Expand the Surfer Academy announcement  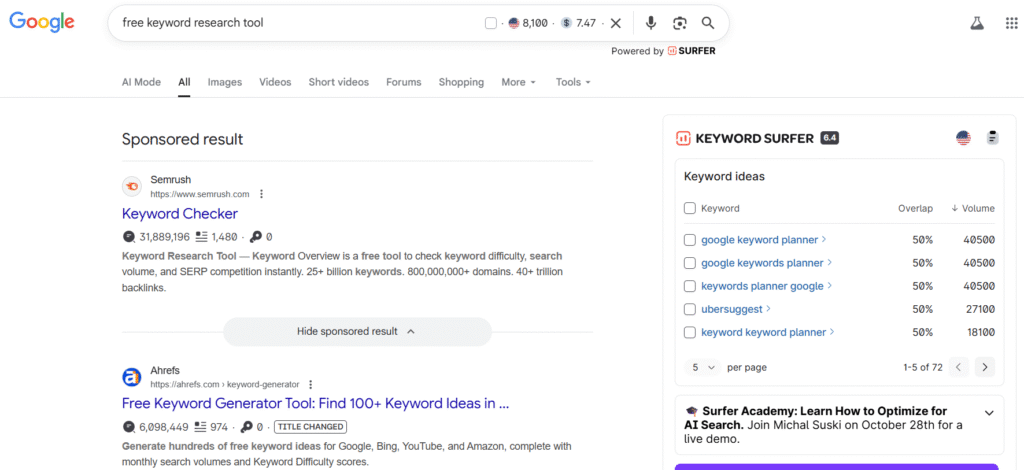989,412
